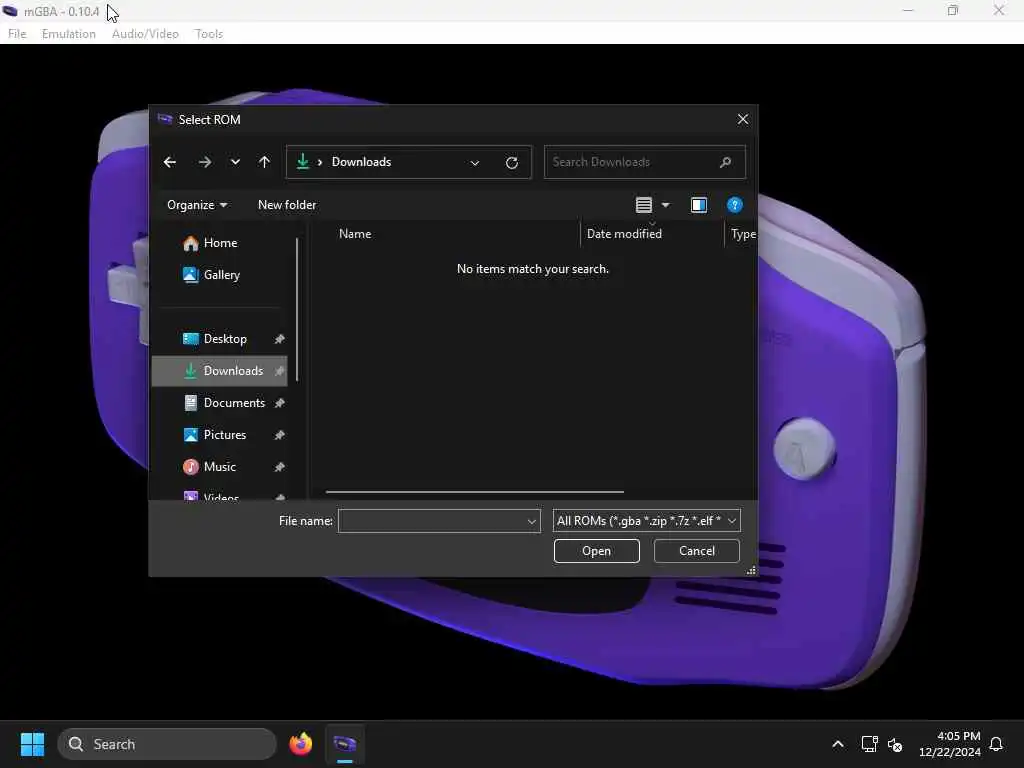Click the search magnifier icon
Image resolution: width=1024 pixels, height=768 pixels.
click(x=725, y=162)
